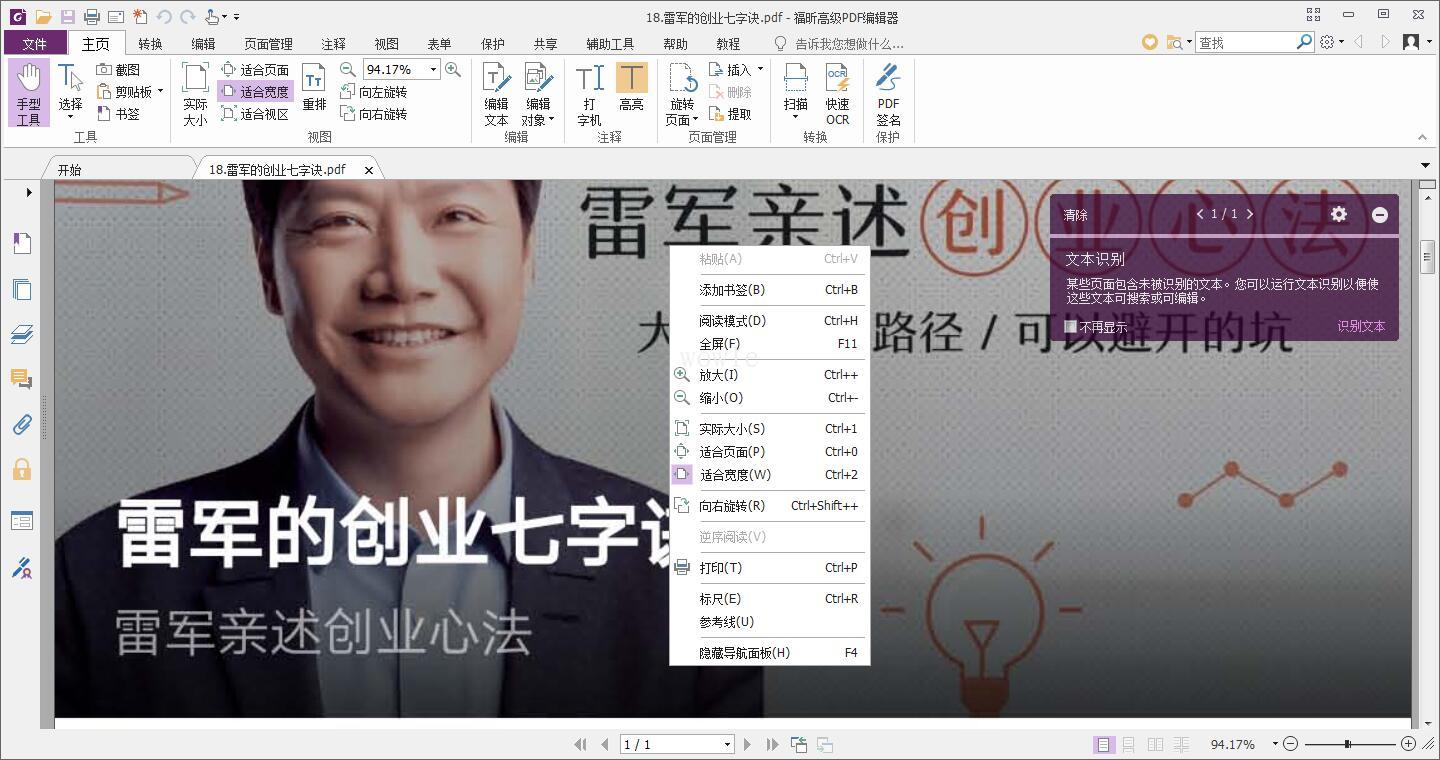Check the 不再显示 checkbox
The image size is (1440, 760).
tap(1070, 326)
